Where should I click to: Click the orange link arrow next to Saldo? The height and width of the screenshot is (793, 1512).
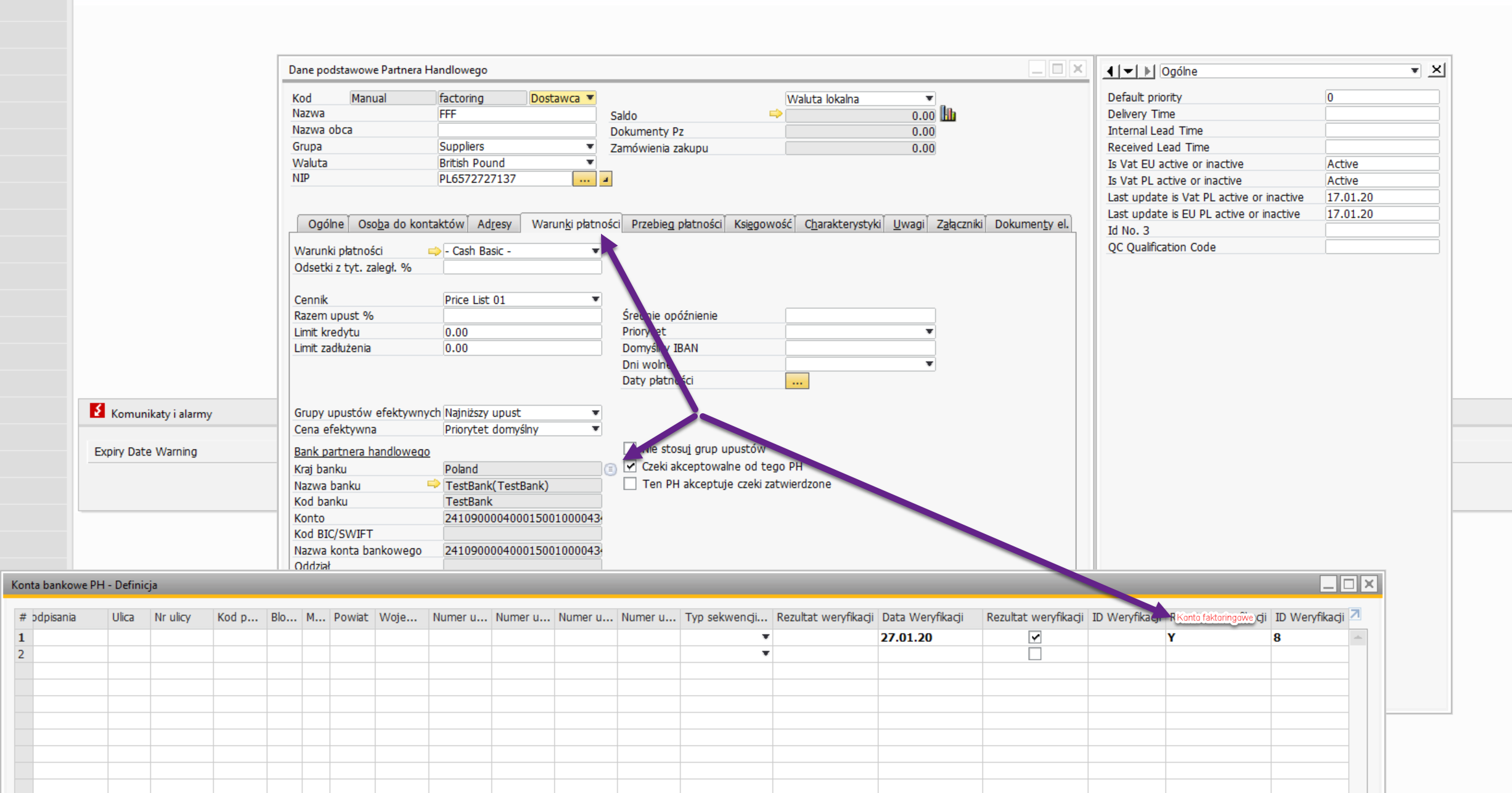coord(776,114)
